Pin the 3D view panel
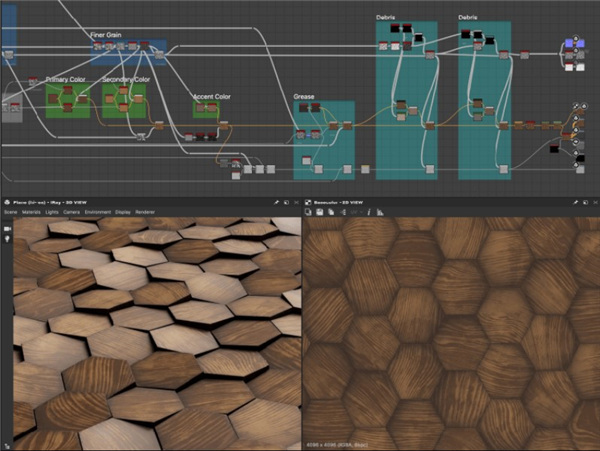The height and width of the screenshot is (451, 600). point(276,202)
